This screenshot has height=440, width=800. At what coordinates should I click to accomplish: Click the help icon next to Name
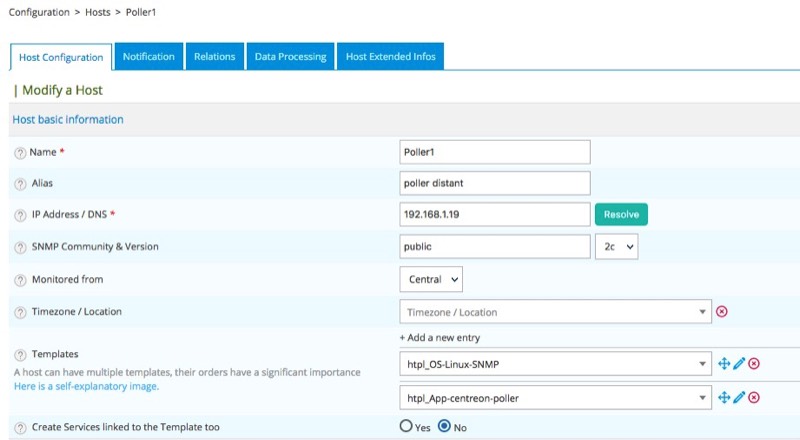20,152
